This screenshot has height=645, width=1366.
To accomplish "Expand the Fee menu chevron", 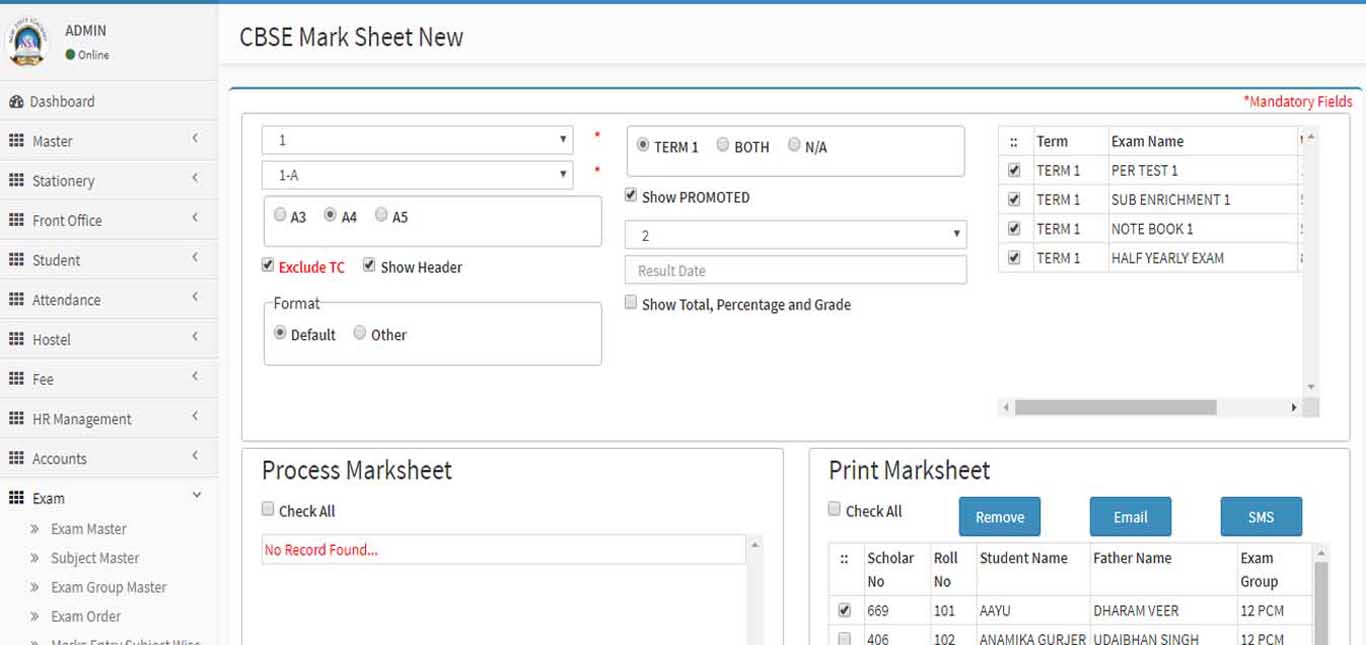I will pyautogui.click(x=196, y=377).
